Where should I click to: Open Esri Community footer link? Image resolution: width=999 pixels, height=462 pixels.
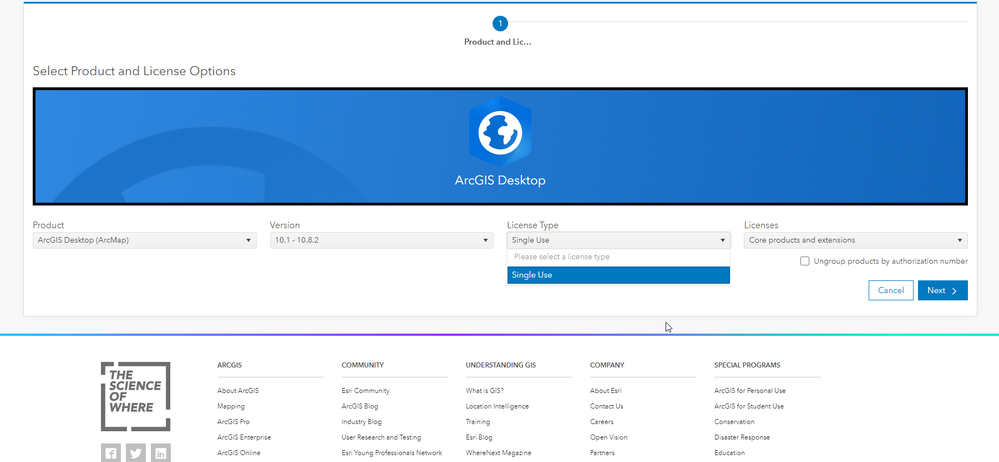365,391
